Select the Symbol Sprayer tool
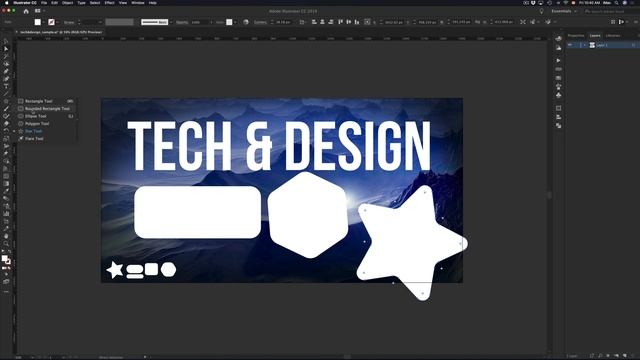The height and width of the screenshot is (360, 640). [x=6, y=206]
